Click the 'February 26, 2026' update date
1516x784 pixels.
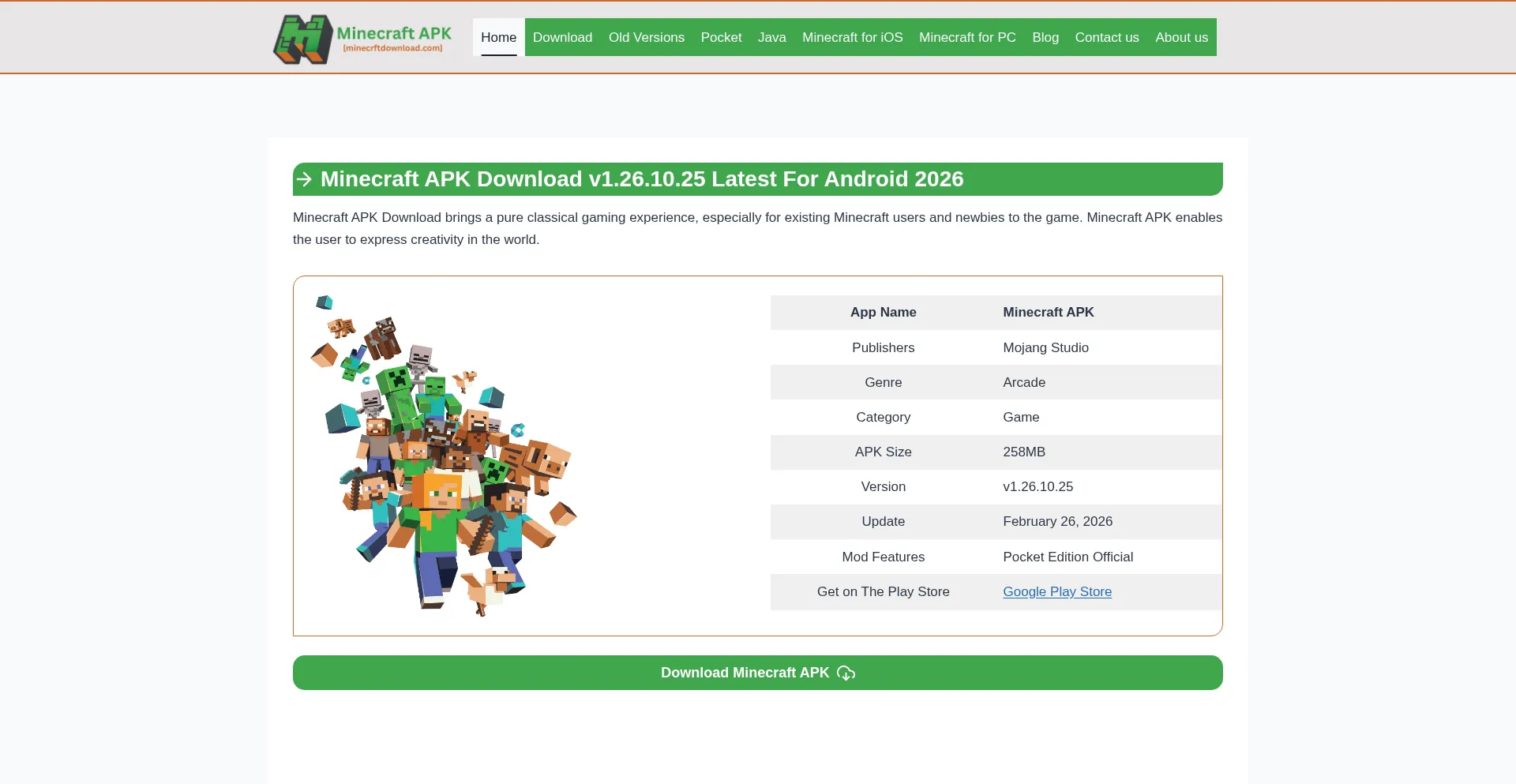1058,521
